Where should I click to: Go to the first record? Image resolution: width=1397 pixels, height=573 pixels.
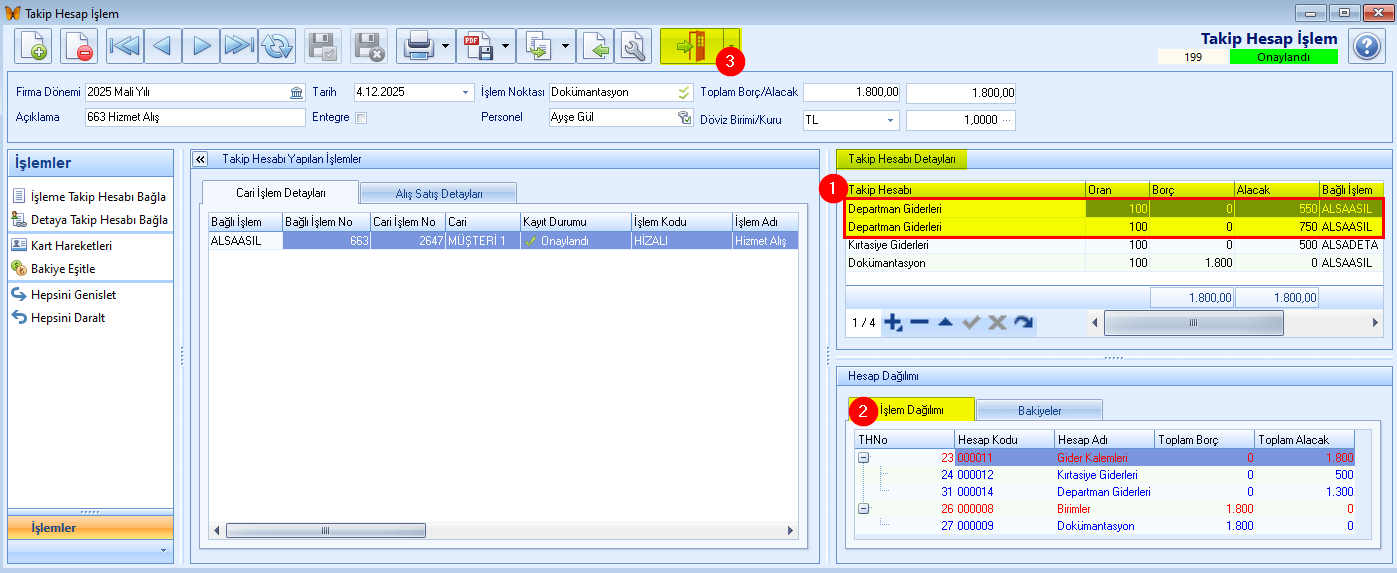125,46
